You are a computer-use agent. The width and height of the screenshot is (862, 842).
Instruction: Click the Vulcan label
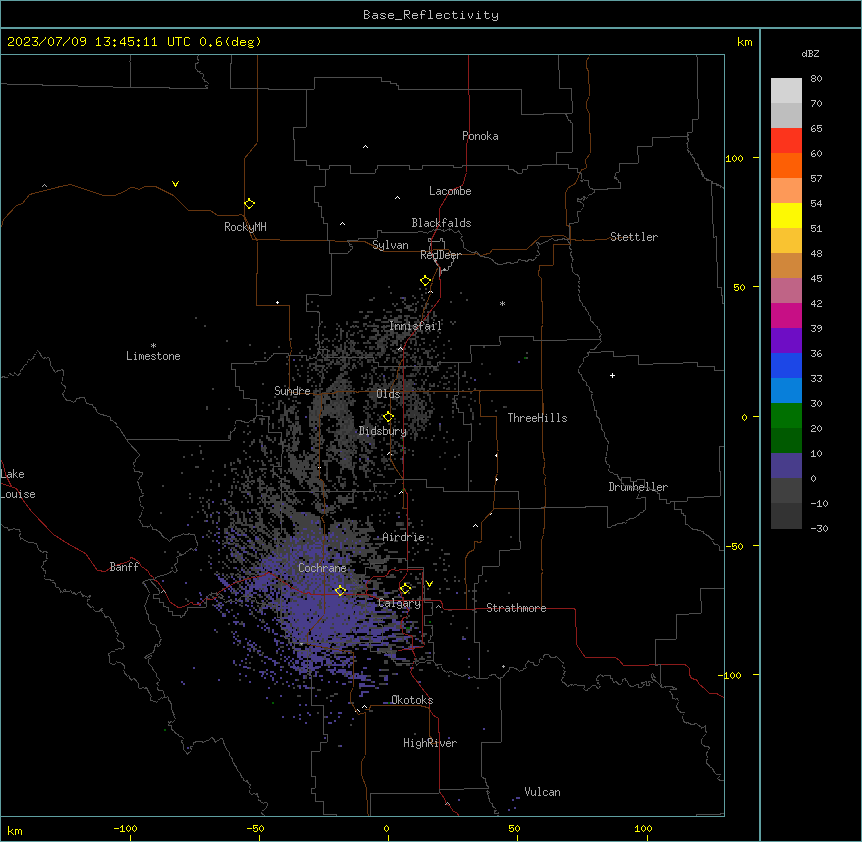tap(543, 792)
